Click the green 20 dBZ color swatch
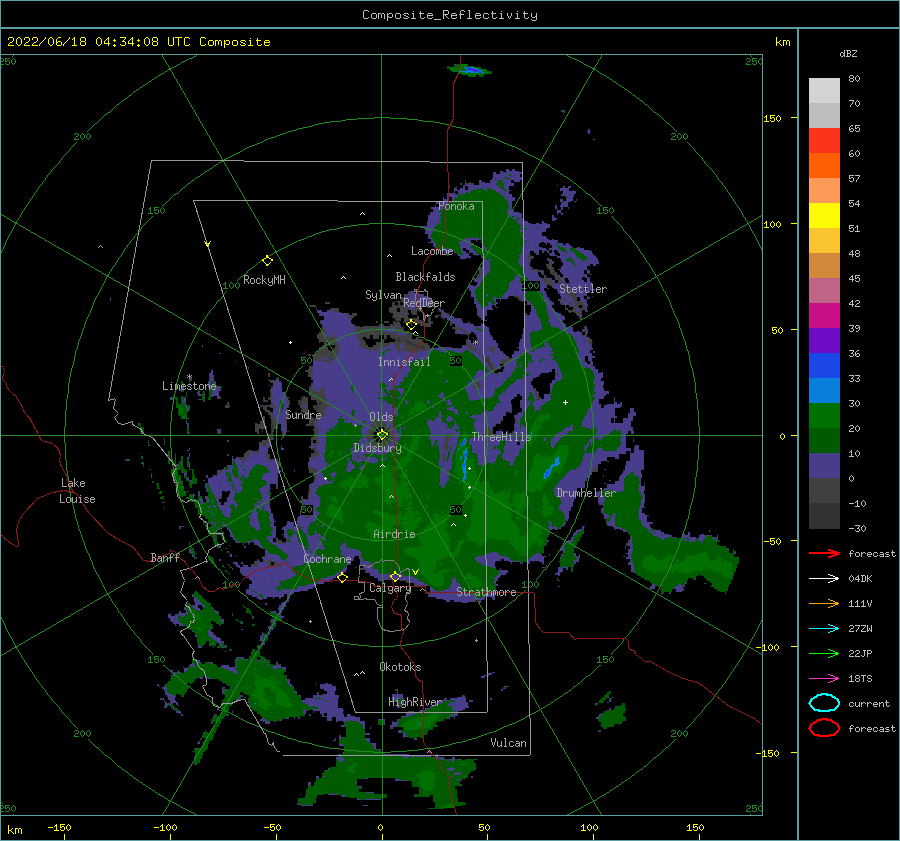900x841 pixels. point(824,416)
